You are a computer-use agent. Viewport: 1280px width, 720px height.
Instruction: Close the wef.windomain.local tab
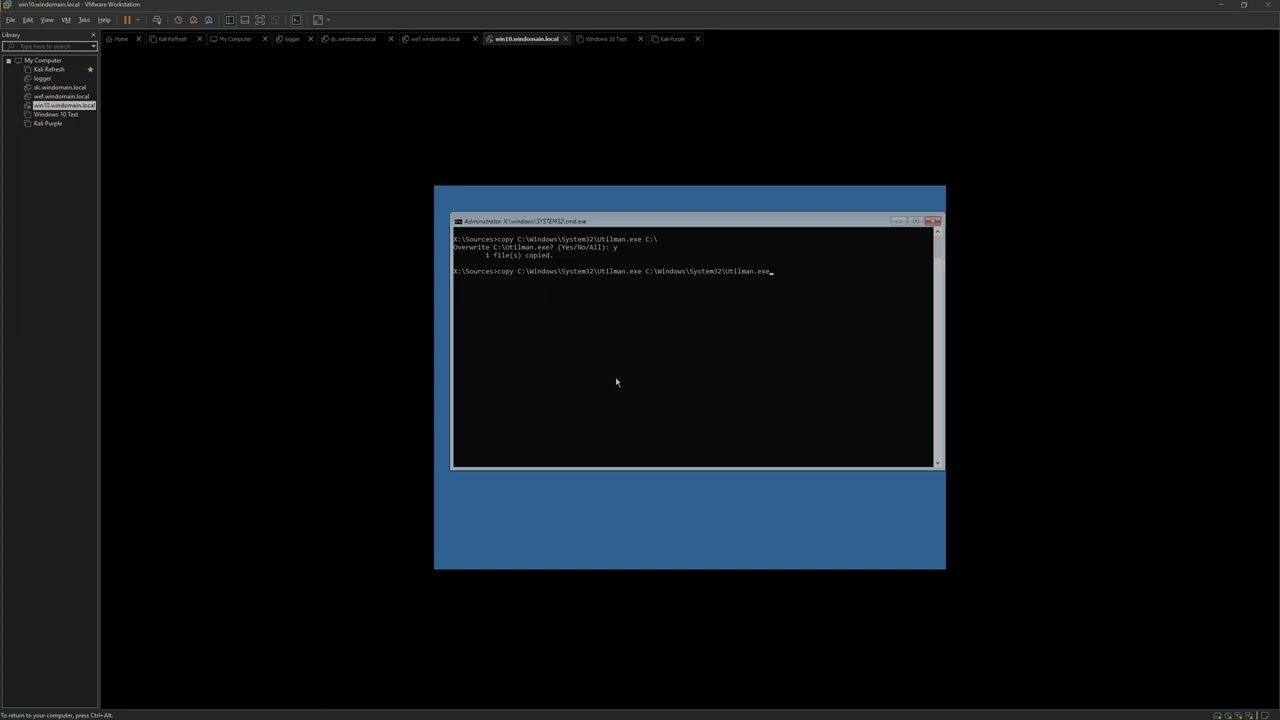(x=475, y=39)
